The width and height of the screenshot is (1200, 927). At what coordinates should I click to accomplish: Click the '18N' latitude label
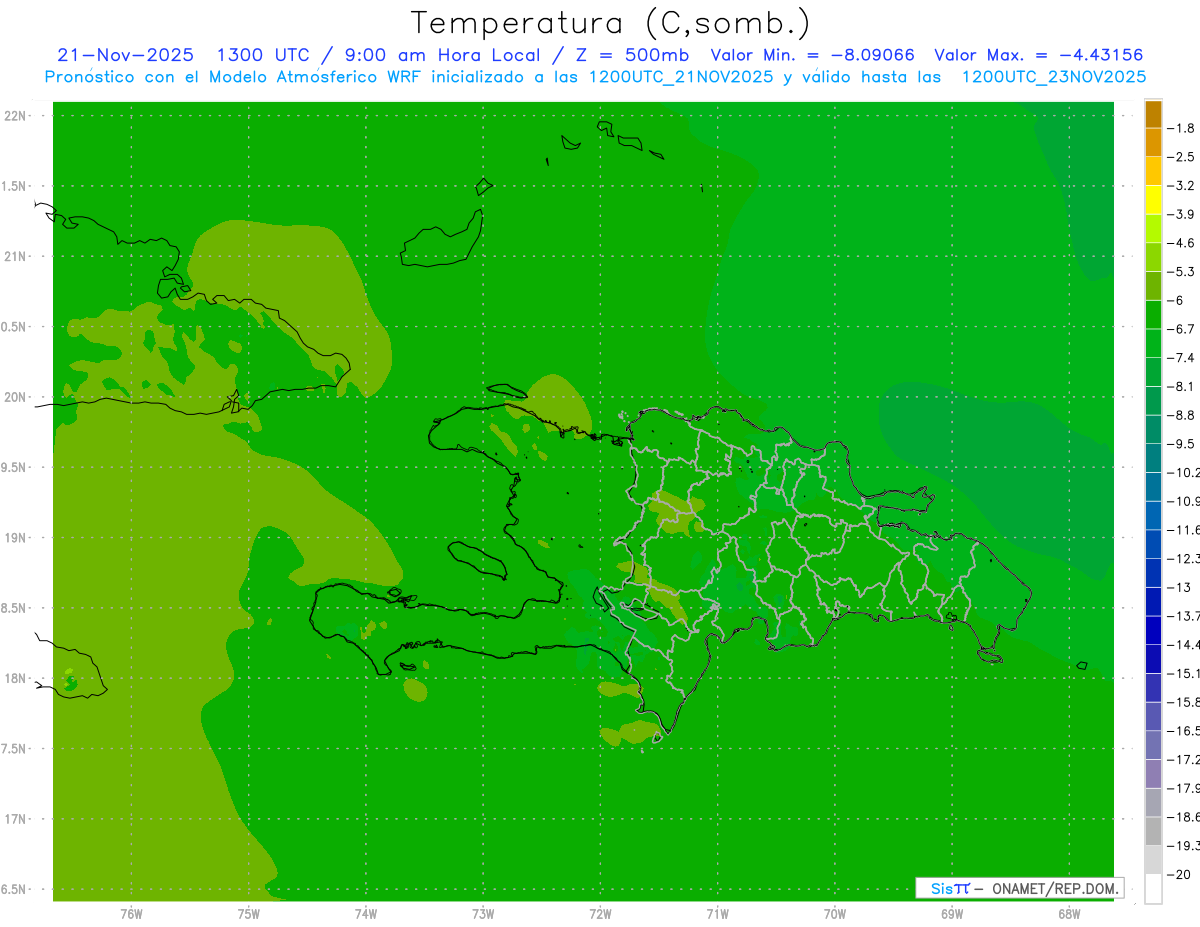[17, 679]
